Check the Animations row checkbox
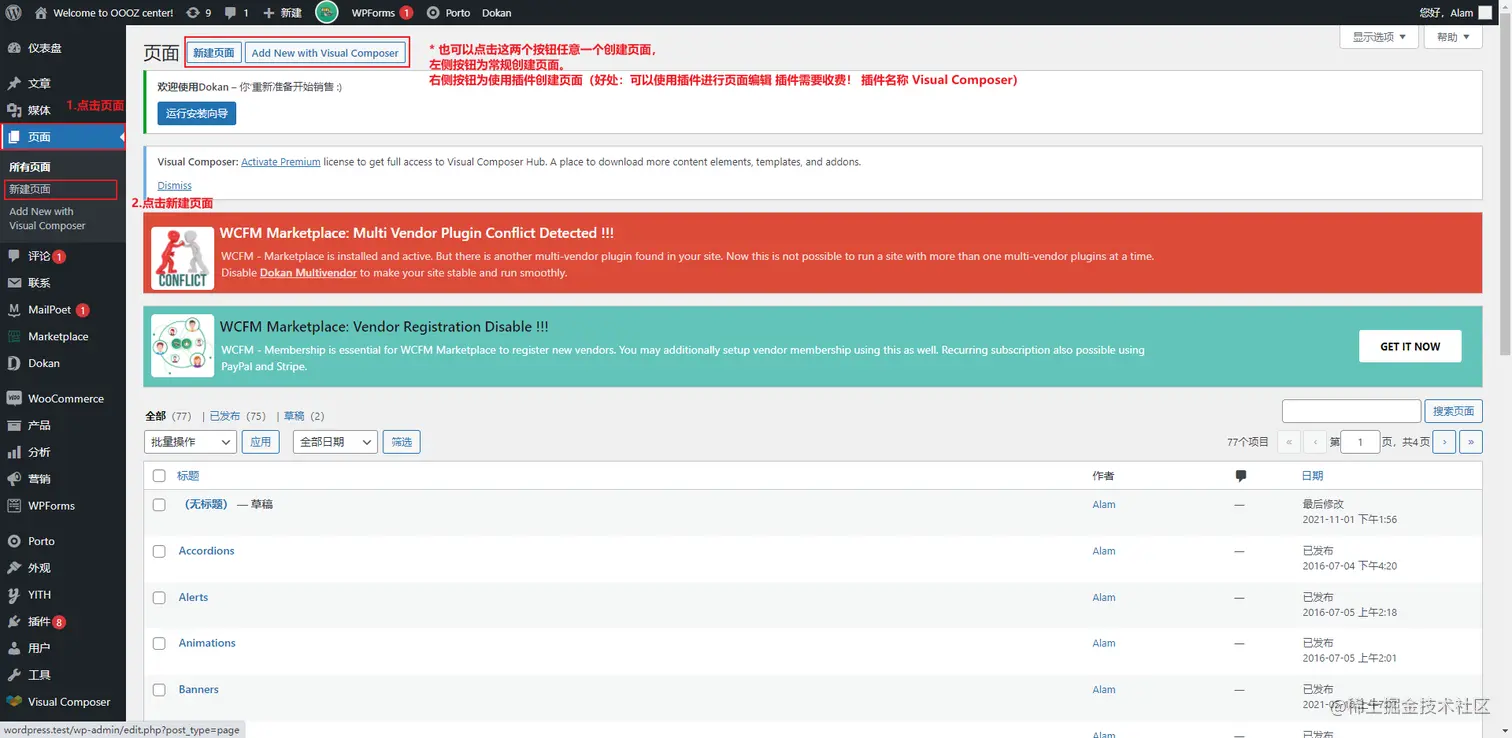The height and width of the screenshot is (738, 1512). click(159, 643)
